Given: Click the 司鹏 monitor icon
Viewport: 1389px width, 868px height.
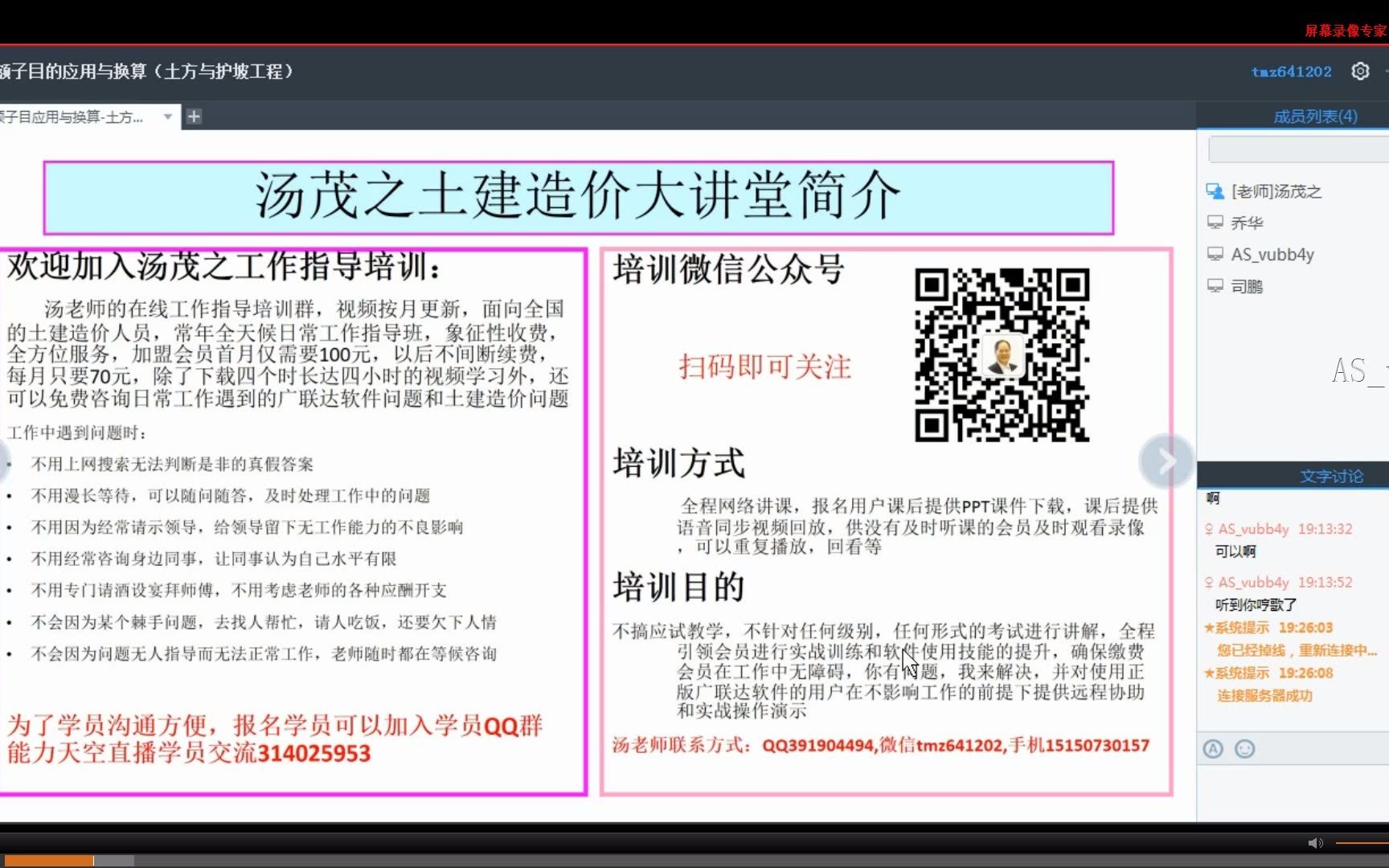Looking at the screenshot, I should tap(1215, 286).
